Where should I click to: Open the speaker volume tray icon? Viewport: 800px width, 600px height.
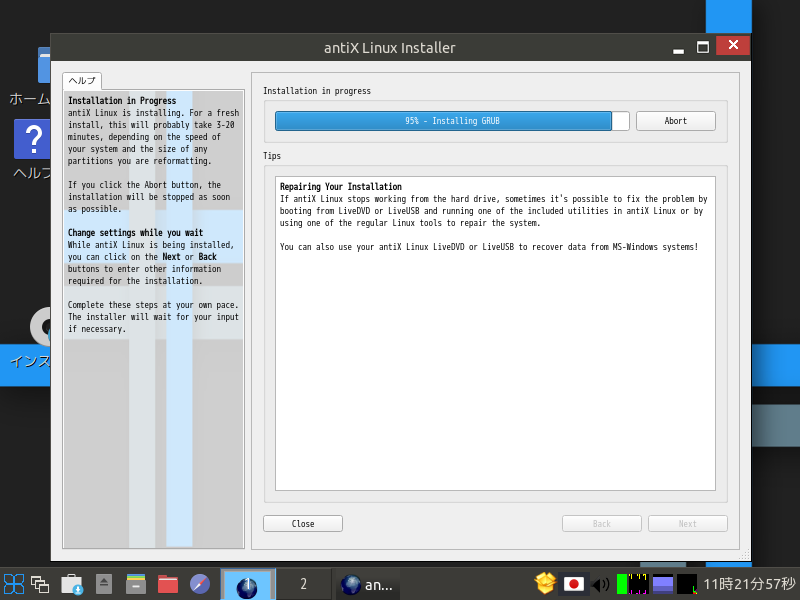(601, 585)
